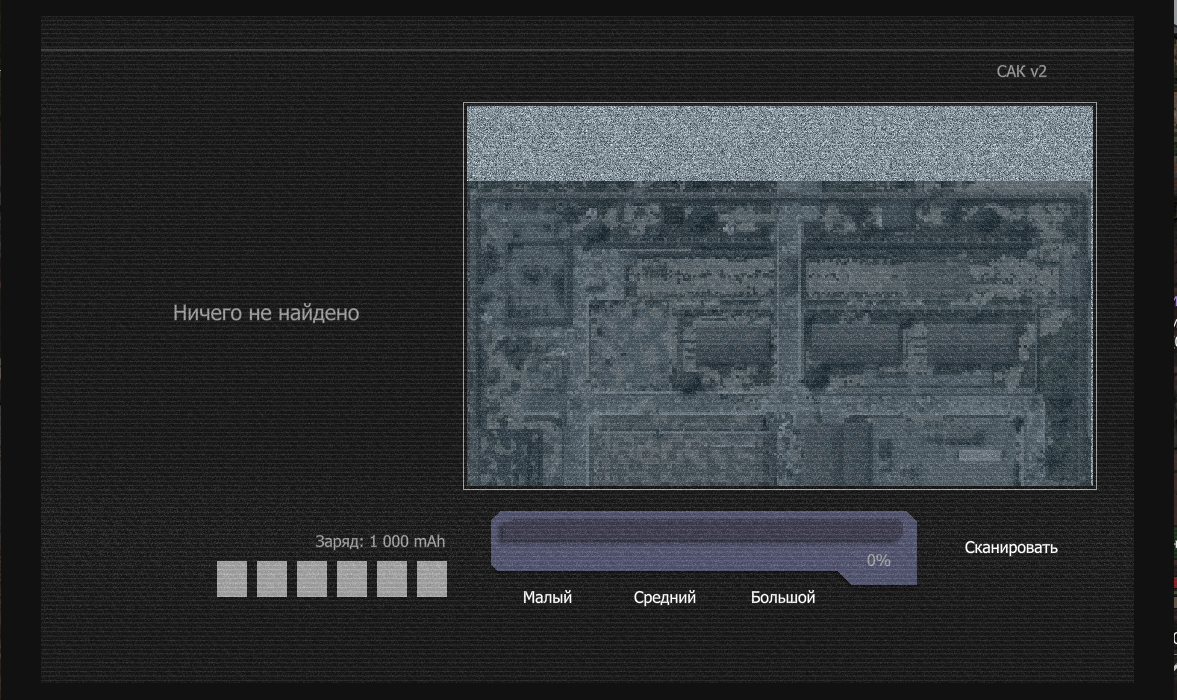Screen dimensions: 1177x700
Task: Click the 0% progress value
Action: (878, 560)
